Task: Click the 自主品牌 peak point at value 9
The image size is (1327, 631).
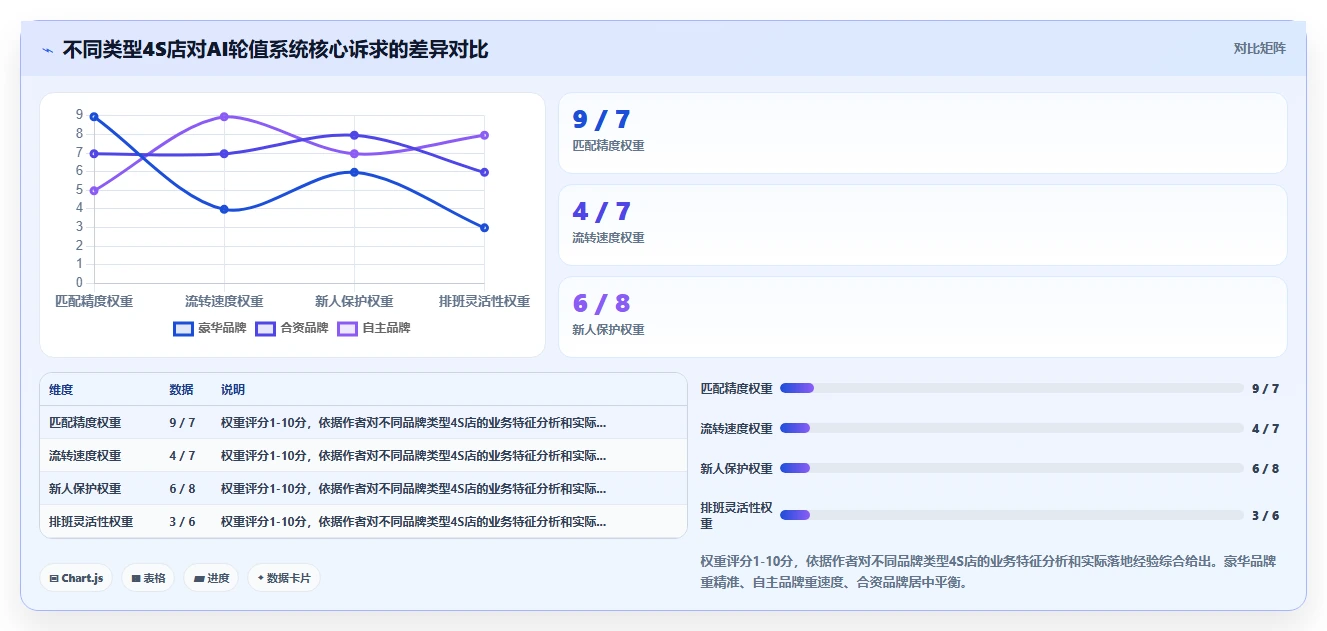Action: pos(224,117)
